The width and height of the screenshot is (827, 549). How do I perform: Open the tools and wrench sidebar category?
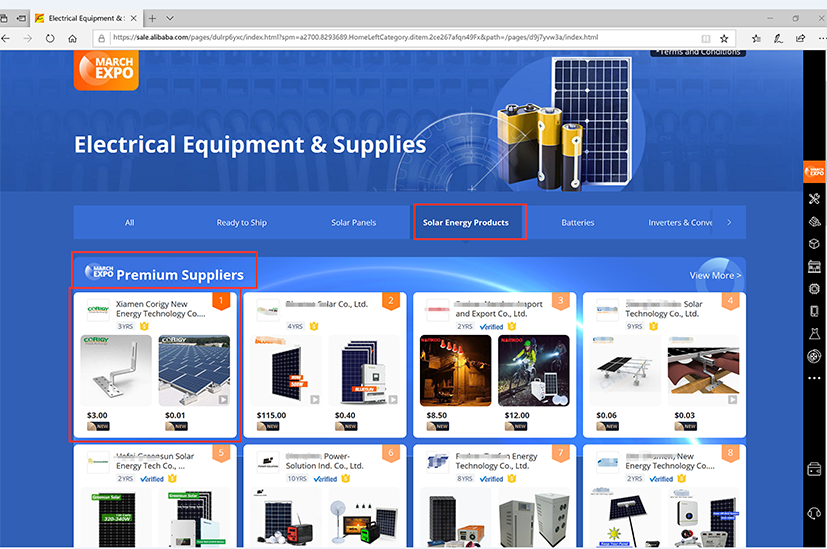pos(814,199)
